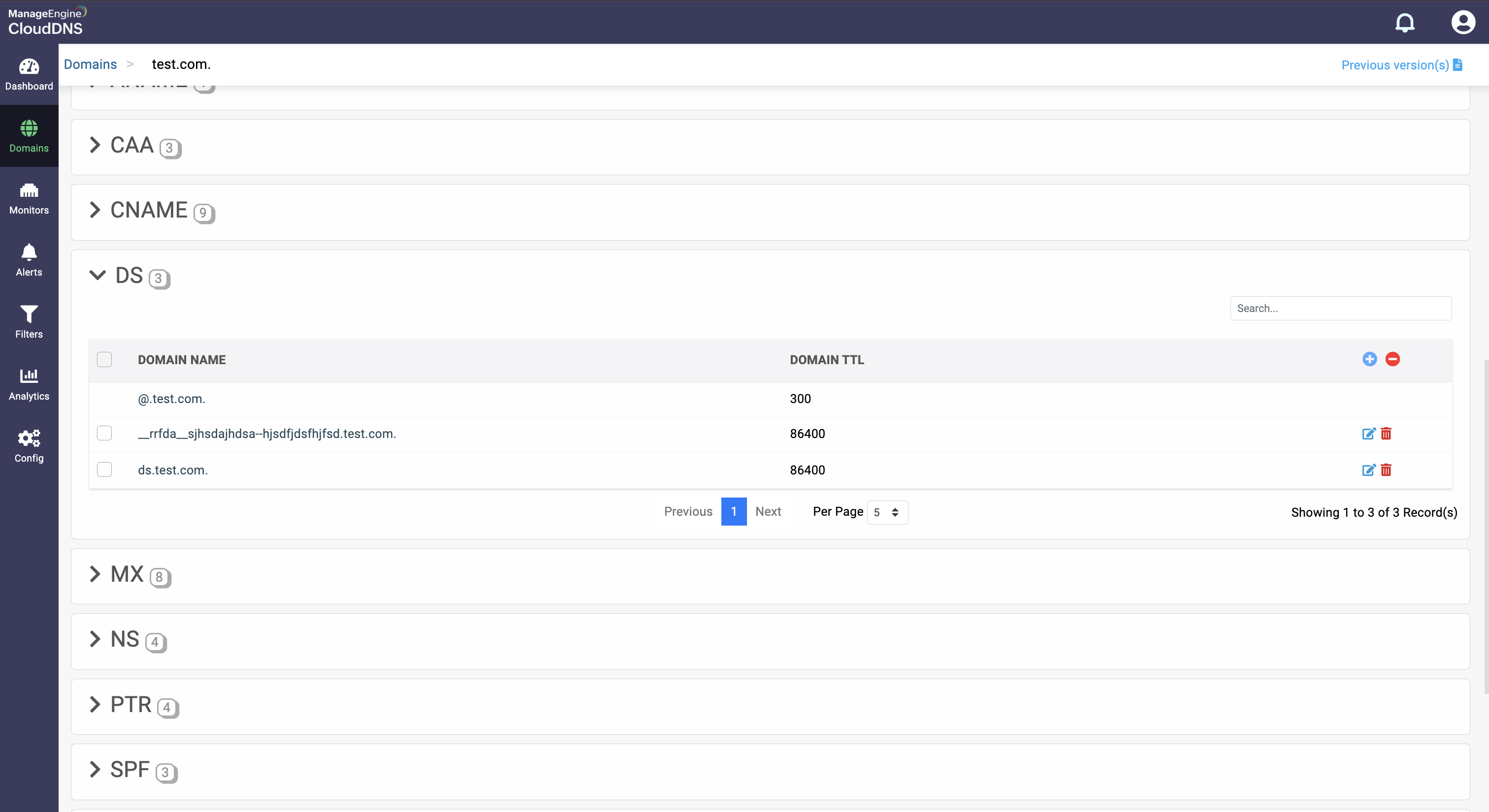Edit the ds.test.com. record
The image size is (1489, 812).
pos(1368,470)
